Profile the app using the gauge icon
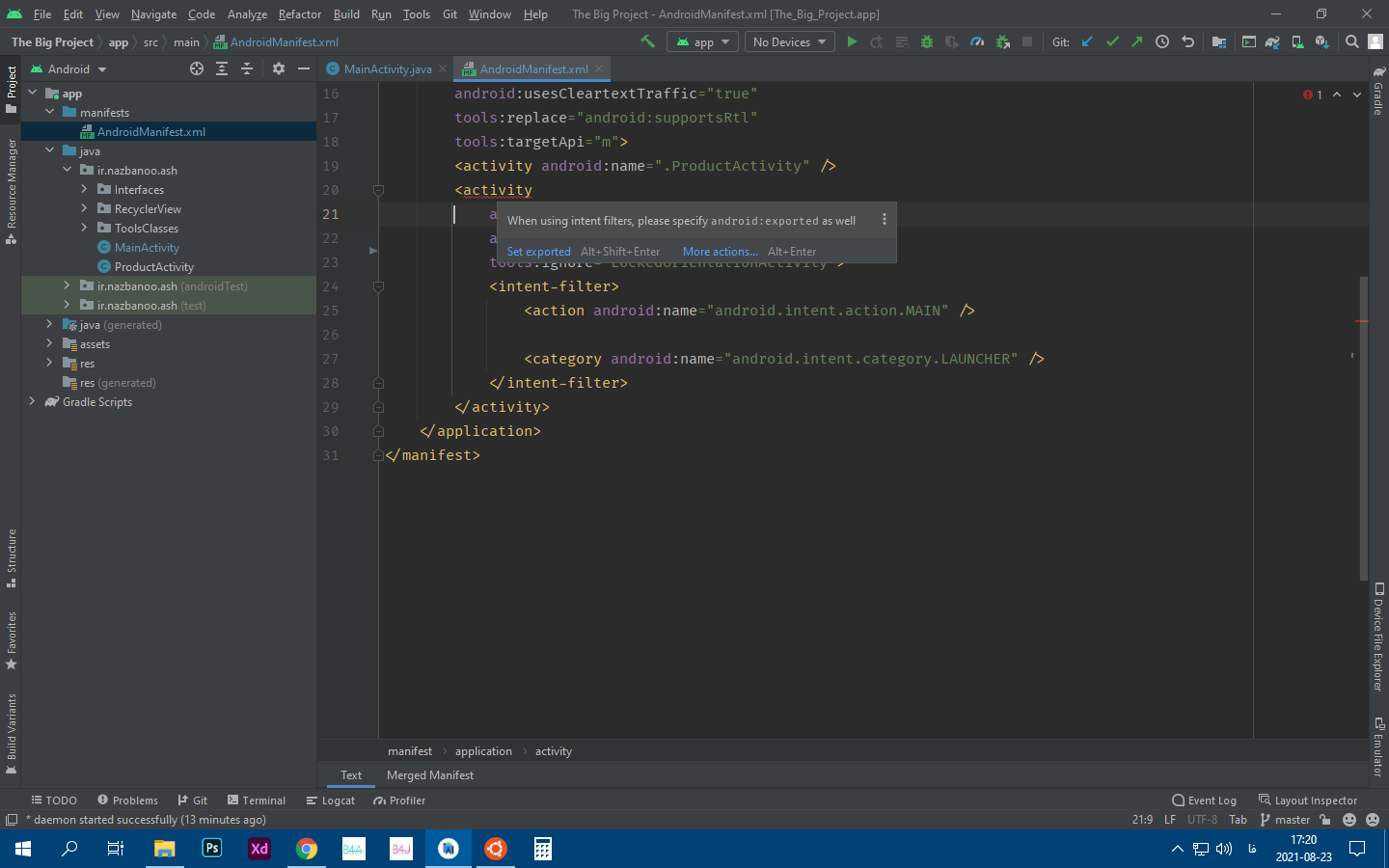 976,41
